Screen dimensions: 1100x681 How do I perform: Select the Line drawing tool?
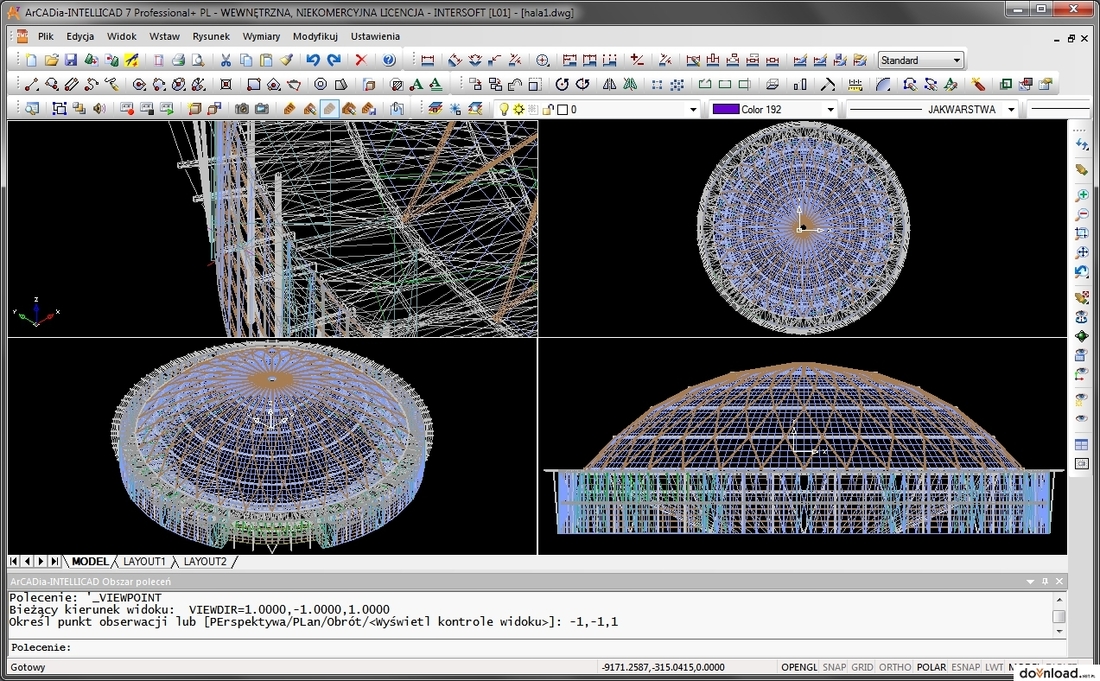pyautogui.click(x=31, y=85)
